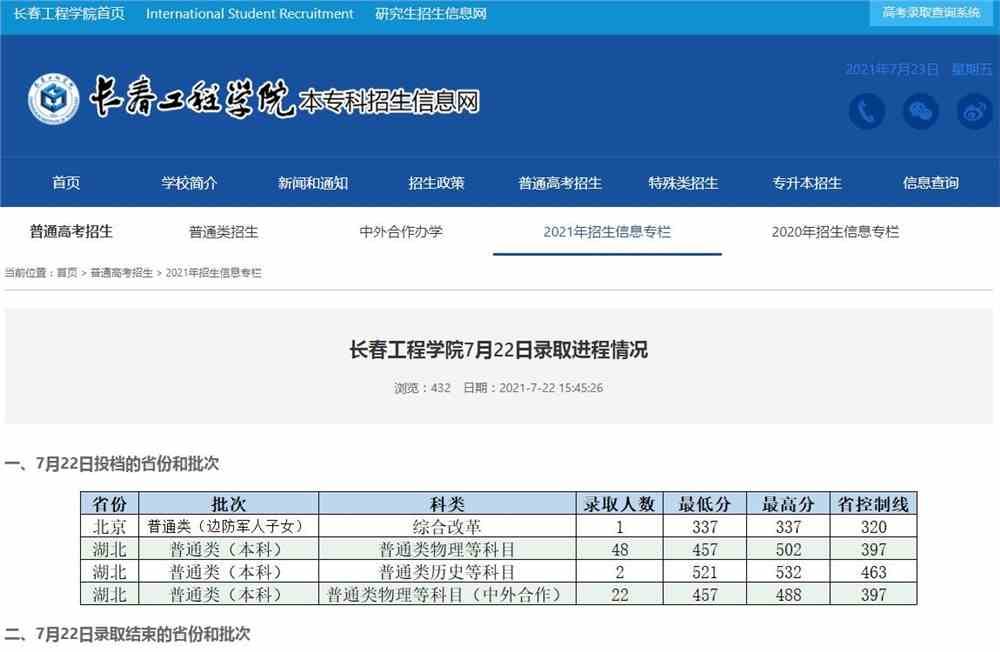Click the 省控制线 column header
This screenshot has height=652, width=1000.
[x=873, y=504]
